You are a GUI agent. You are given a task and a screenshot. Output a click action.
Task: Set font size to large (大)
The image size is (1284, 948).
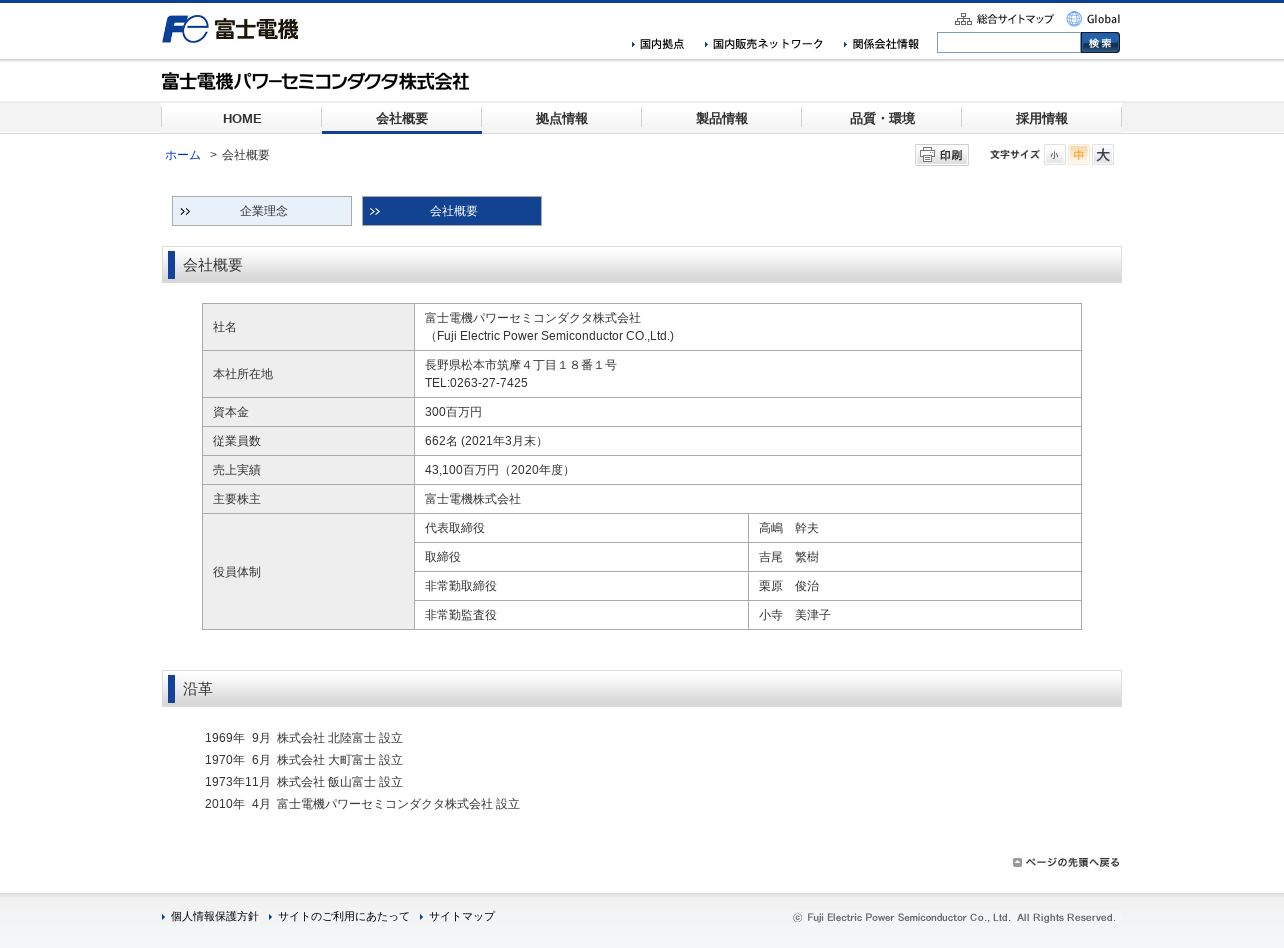point(1103,155)
